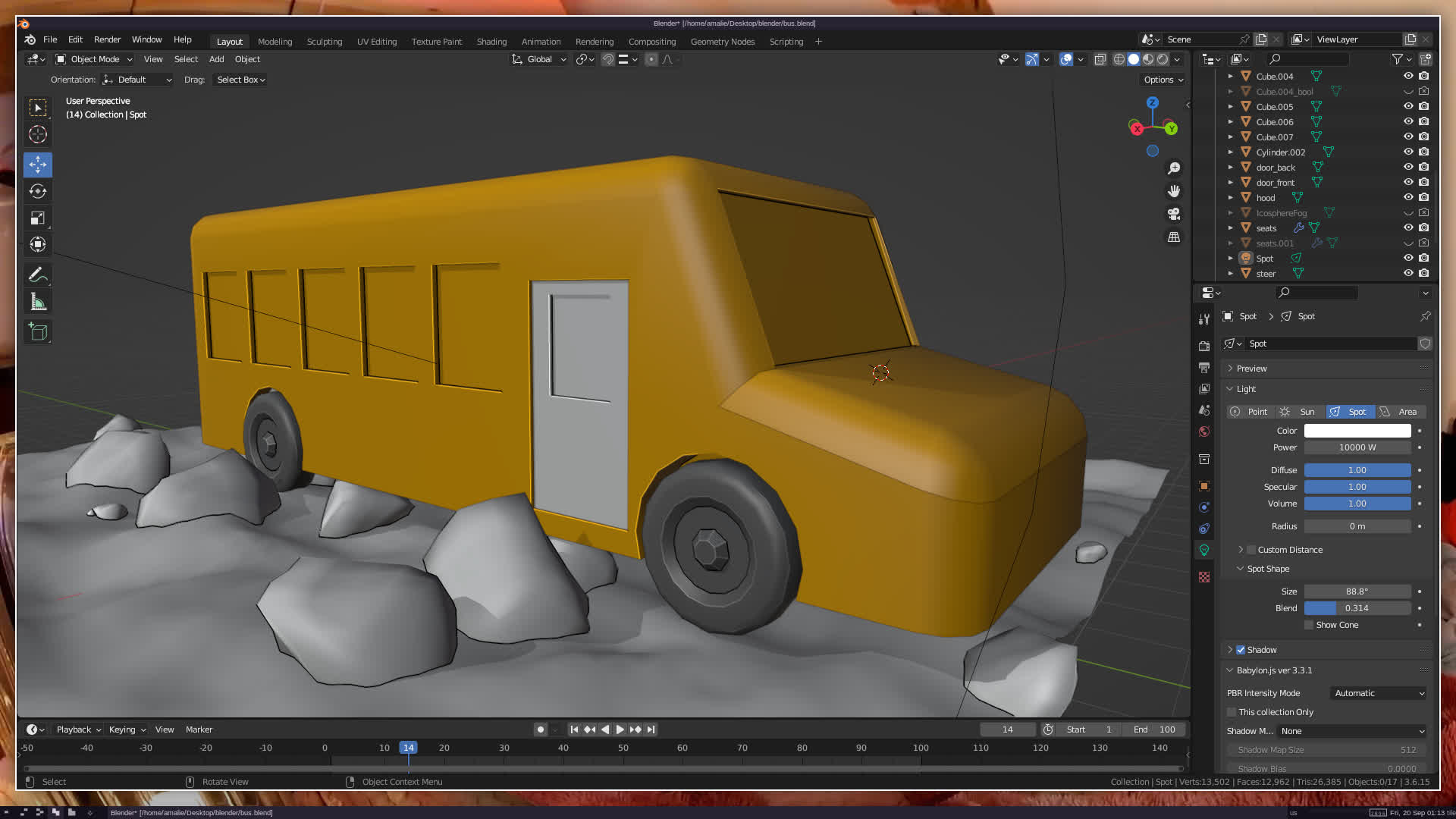Image resolution: width=1456 pixels, height=819 pixels.
Task: Click the white light Color swatch
Action: [1357, 431]
